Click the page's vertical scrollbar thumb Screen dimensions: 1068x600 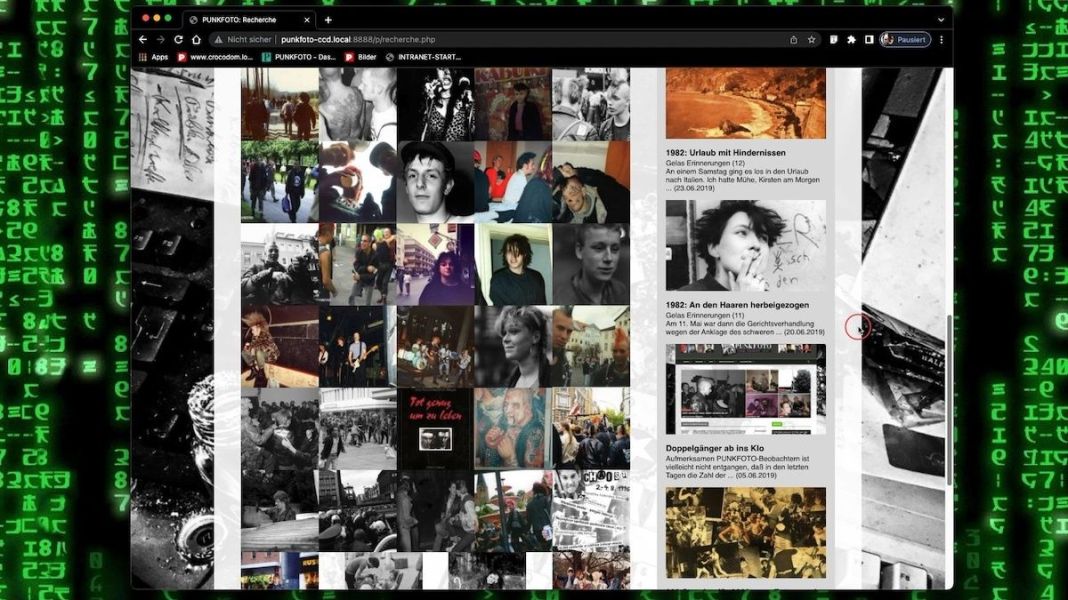coord(948,400)
